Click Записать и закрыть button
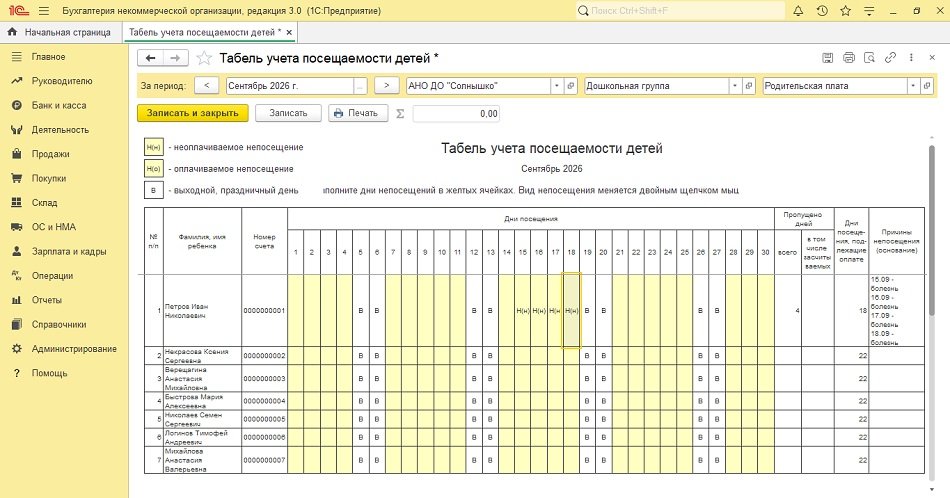Screen dimensions: 950x498 (193, 113)
